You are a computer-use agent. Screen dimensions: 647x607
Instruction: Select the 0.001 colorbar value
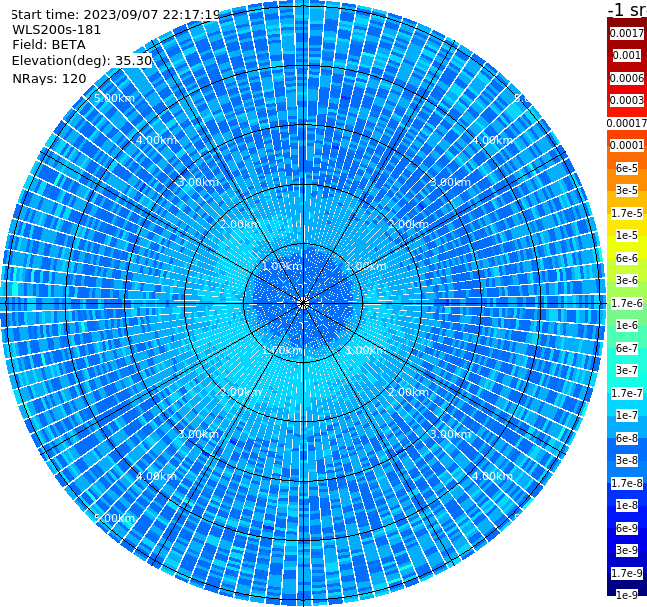tap(627, 55)
